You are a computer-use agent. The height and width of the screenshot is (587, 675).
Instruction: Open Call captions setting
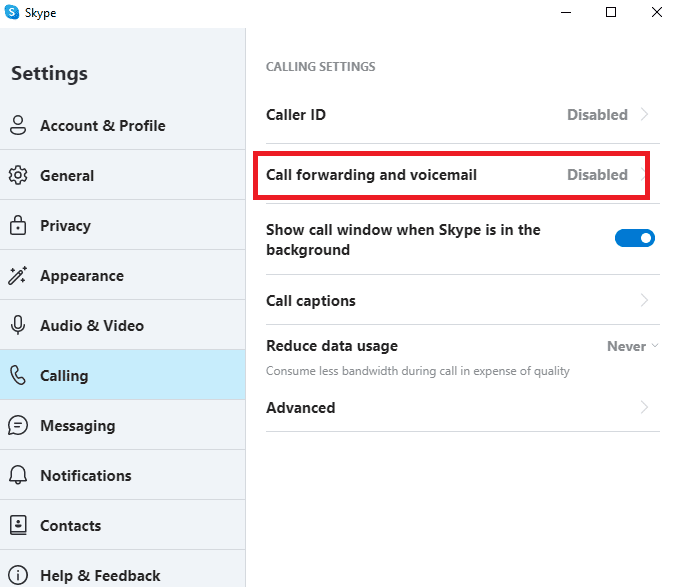pos(463,300)
